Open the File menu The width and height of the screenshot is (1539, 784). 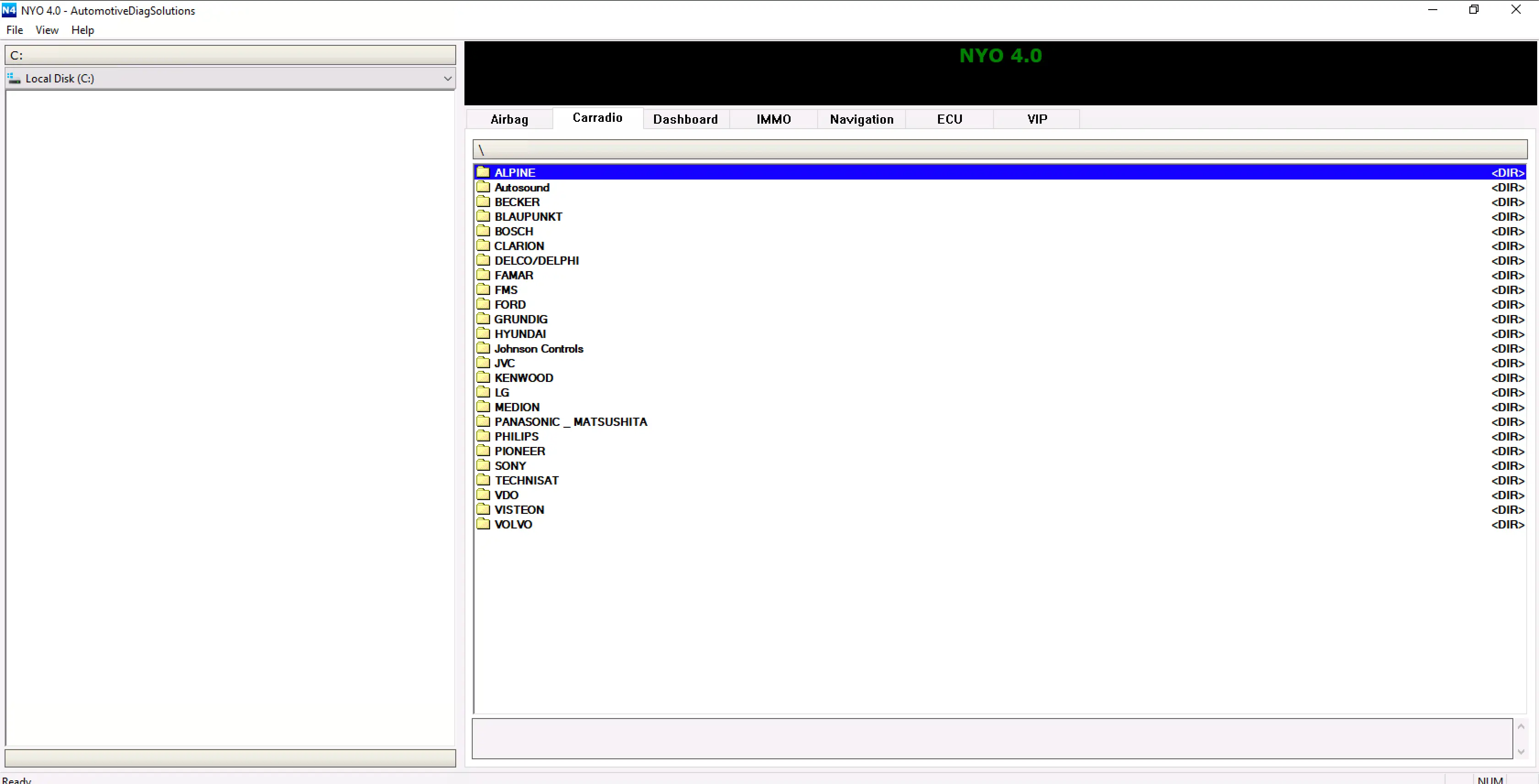point(14,30)
